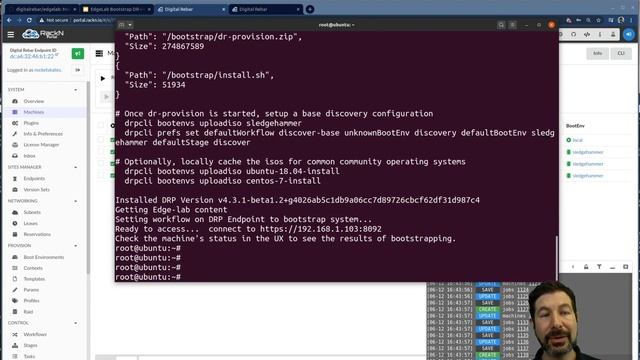Minimize the event log panel
This screenshot has height=360, width=640.
(612, 267)
